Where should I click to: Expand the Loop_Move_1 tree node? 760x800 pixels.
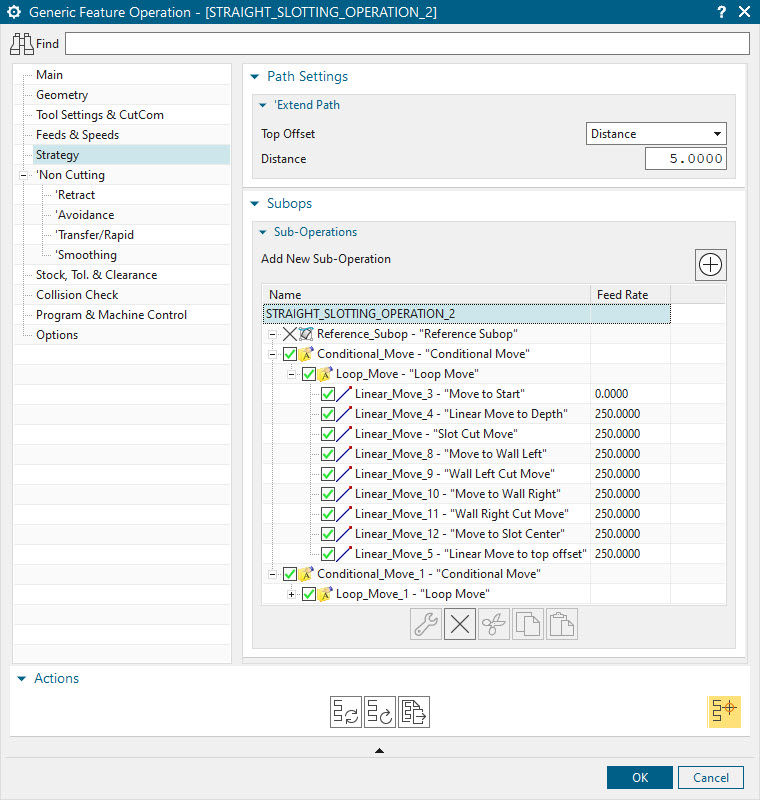(292, 594)
